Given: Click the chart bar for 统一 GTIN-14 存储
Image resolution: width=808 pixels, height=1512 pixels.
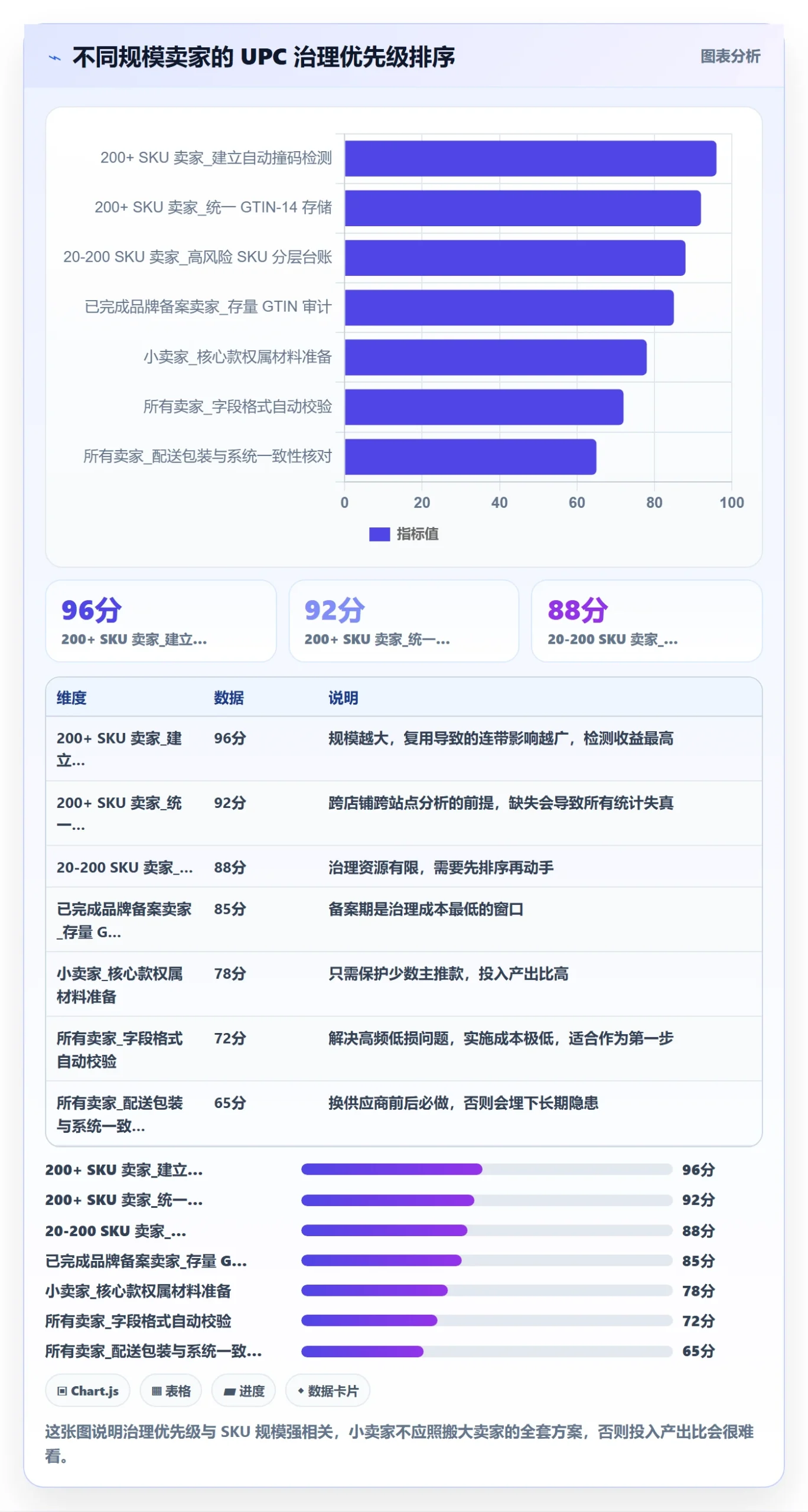Looking at the screenshot, I should coord(523,208).
